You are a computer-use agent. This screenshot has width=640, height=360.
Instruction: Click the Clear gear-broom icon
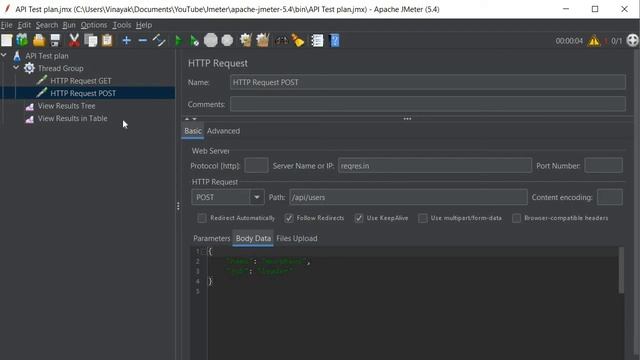click(246, 40)
